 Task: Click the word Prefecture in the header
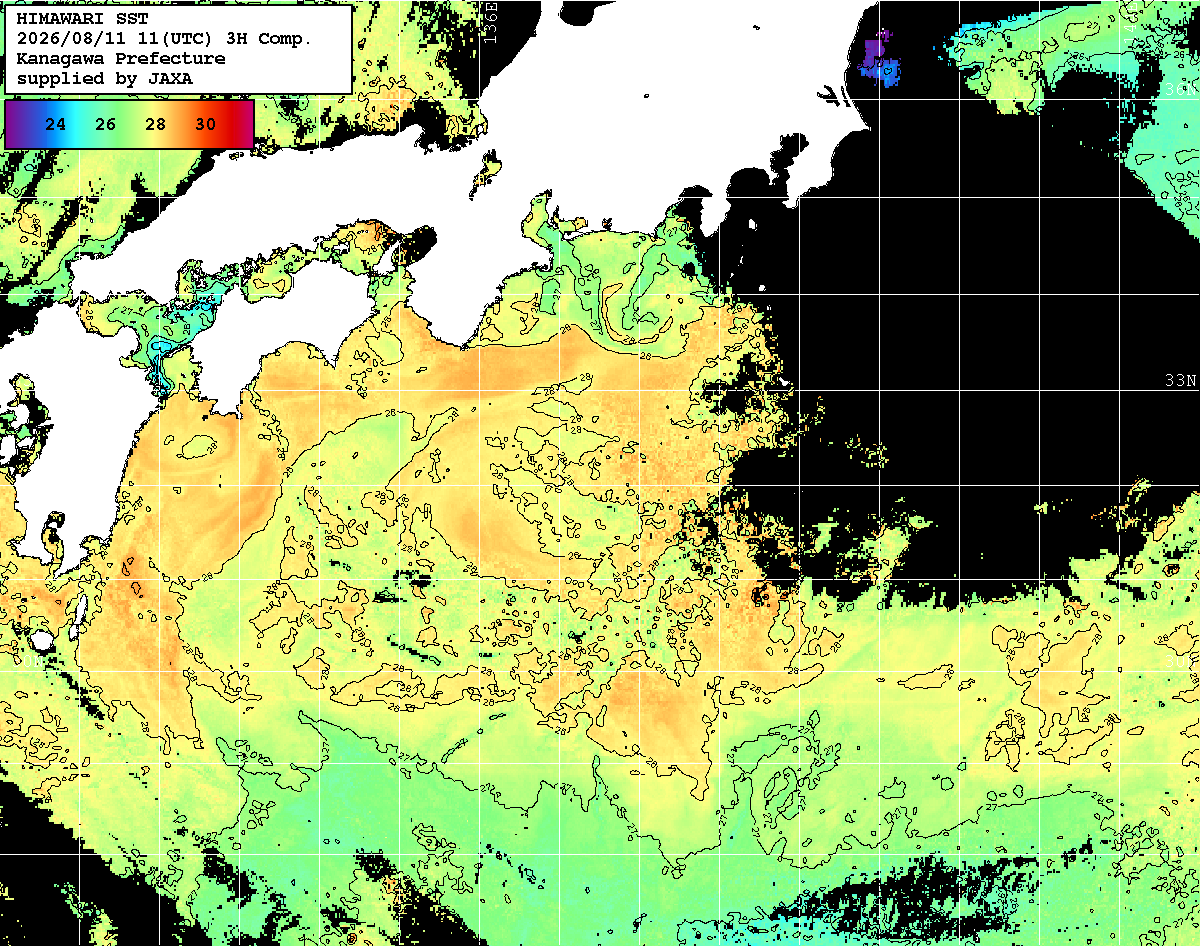169,59
